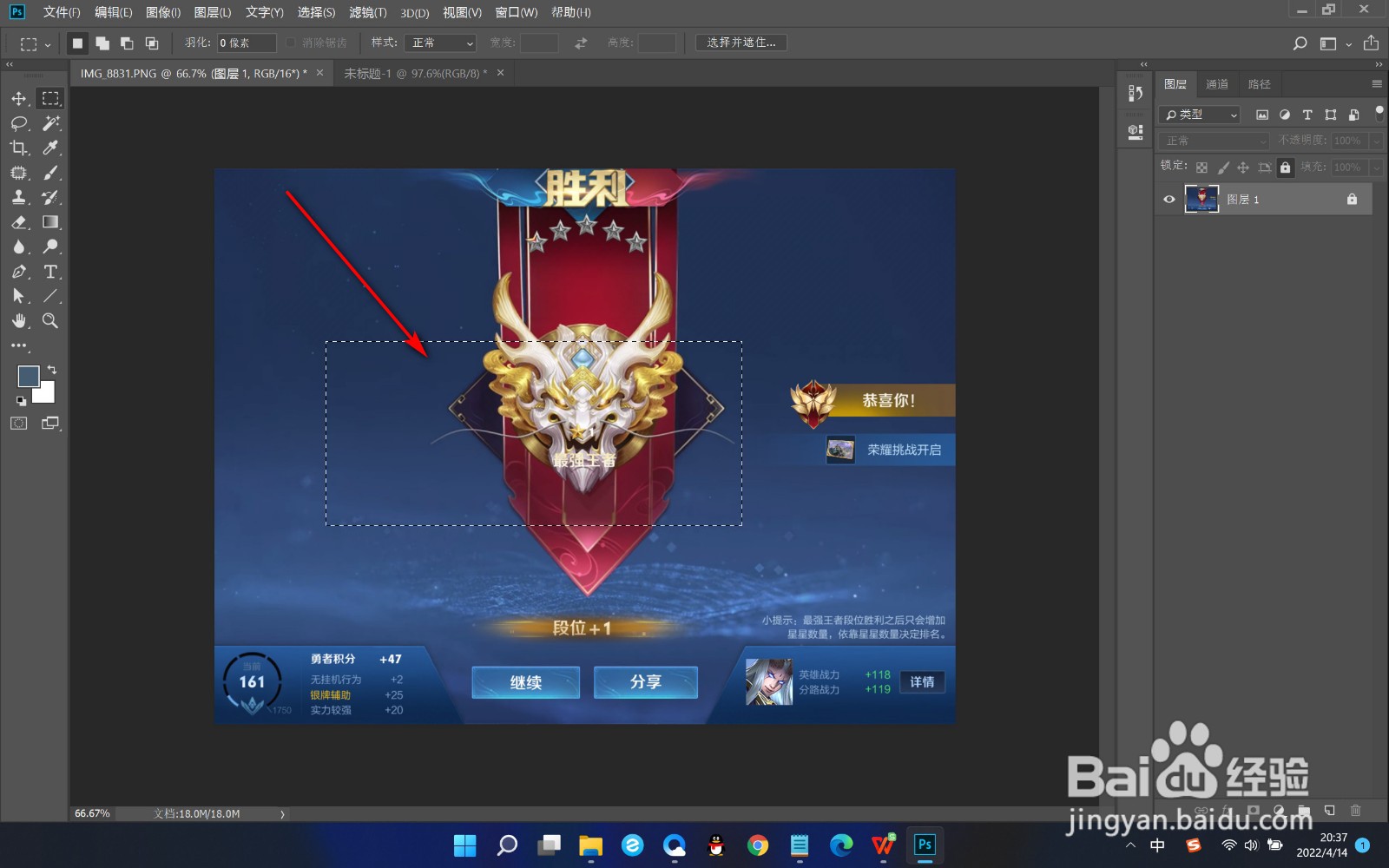Open the 选择(S) menu
The height and width of the screenshot is (868, 1389).
(316, 12)
